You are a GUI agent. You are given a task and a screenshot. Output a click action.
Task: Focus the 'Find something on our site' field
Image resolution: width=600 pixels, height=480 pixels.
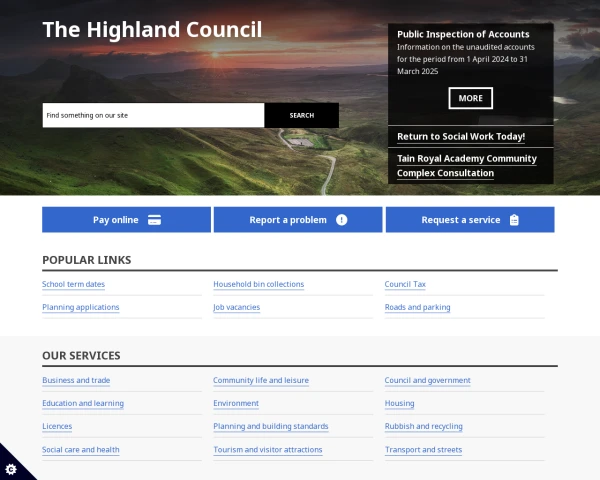(x=153, y=115)
